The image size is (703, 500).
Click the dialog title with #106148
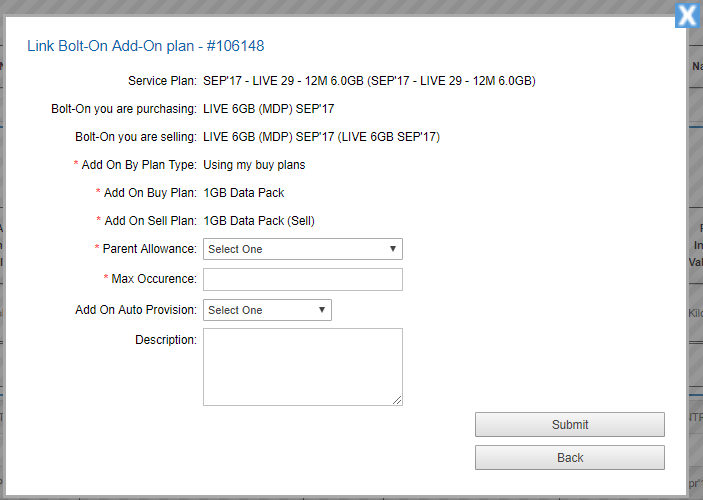pyautogui.click(x=145, y=46)
